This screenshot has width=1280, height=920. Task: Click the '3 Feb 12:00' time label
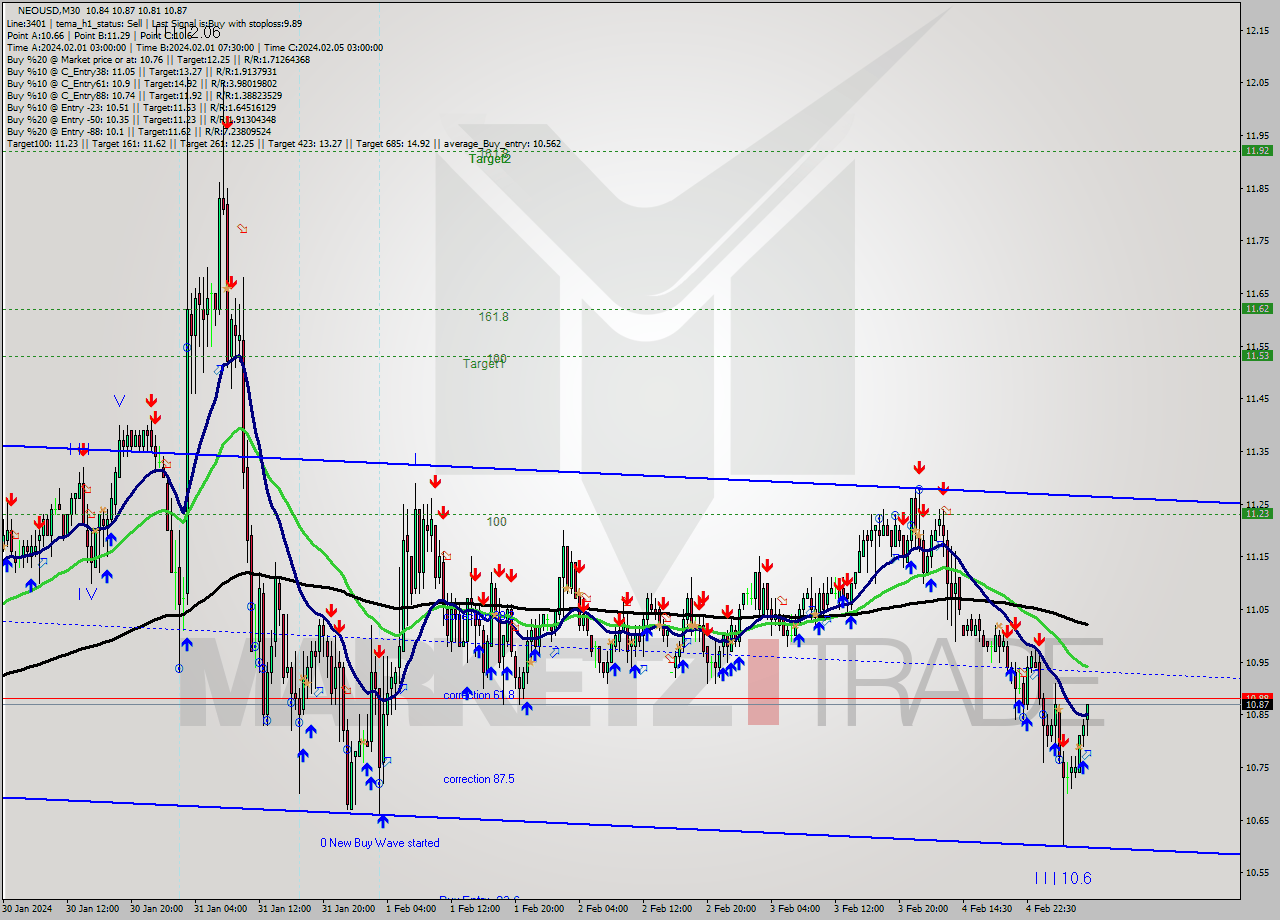[x=859, y=909]
